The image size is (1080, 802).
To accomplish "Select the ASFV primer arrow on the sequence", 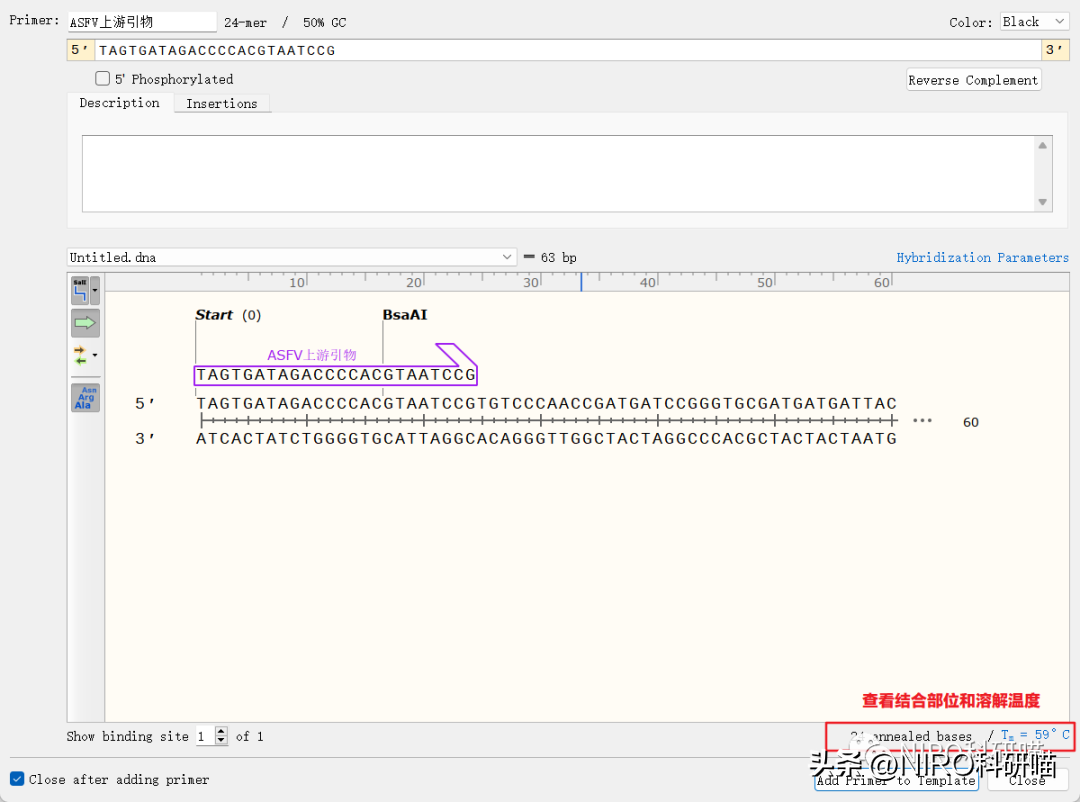I will click(x=336, y=375).
